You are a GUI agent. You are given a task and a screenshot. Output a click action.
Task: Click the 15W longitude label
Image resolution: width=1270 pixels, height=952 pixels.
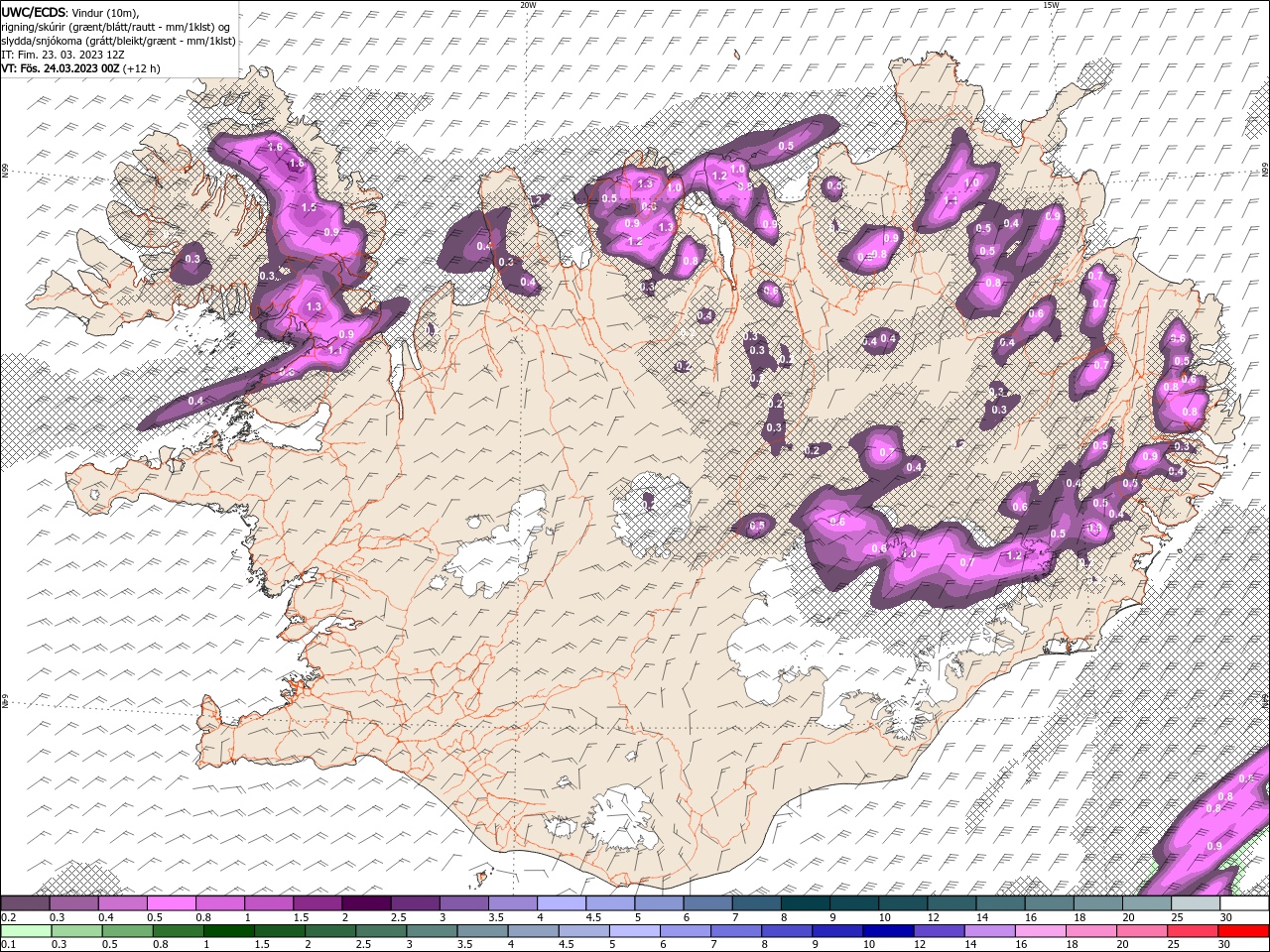(x=1050, y=5)
